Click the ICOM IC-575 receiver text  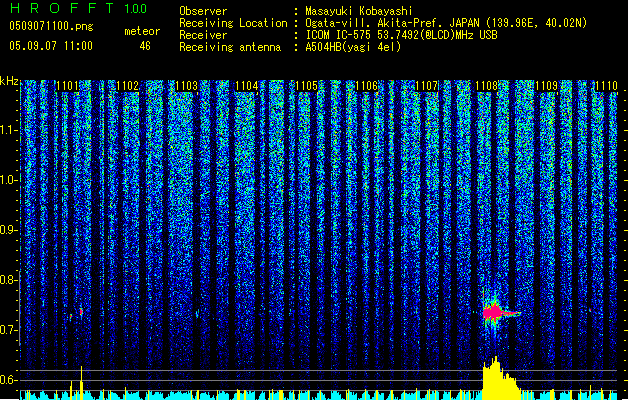pyautogui.click(x=402, y=35)
